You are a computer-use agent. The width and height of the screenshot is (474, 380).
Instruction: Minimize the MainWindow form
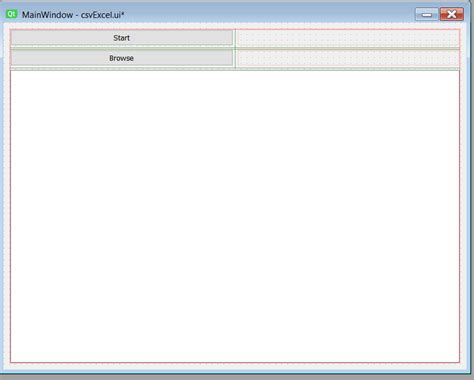point(426,14)
